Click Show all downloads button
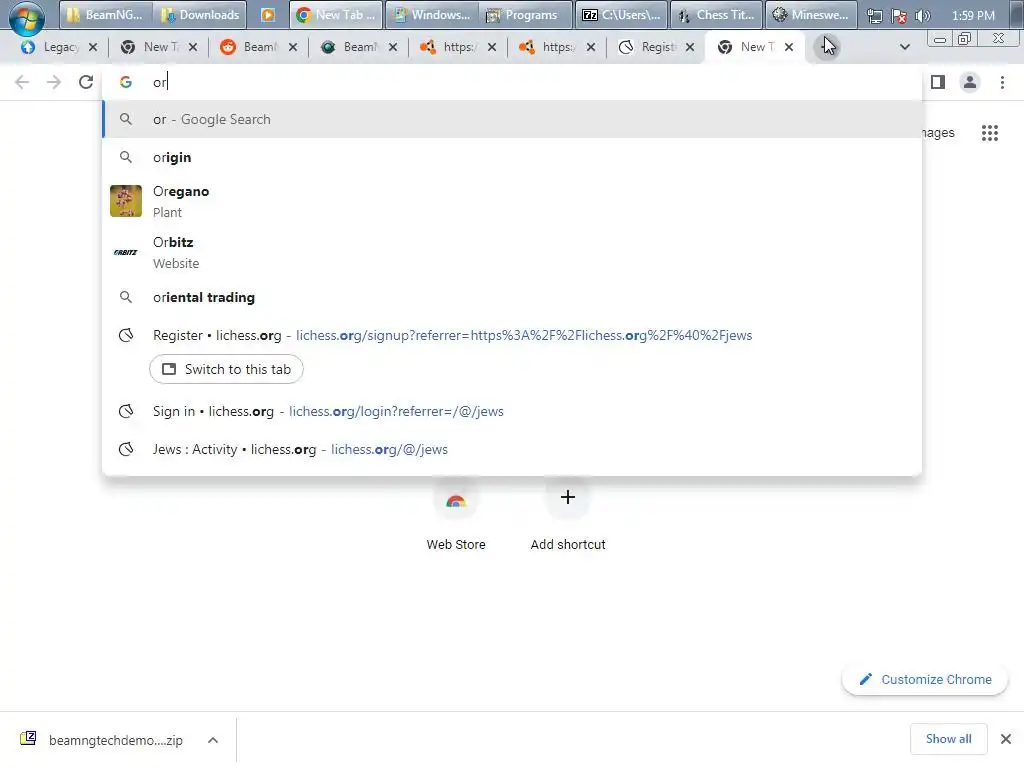Image resolution: width=1024 pixels, height=768 pixels. 948,739
